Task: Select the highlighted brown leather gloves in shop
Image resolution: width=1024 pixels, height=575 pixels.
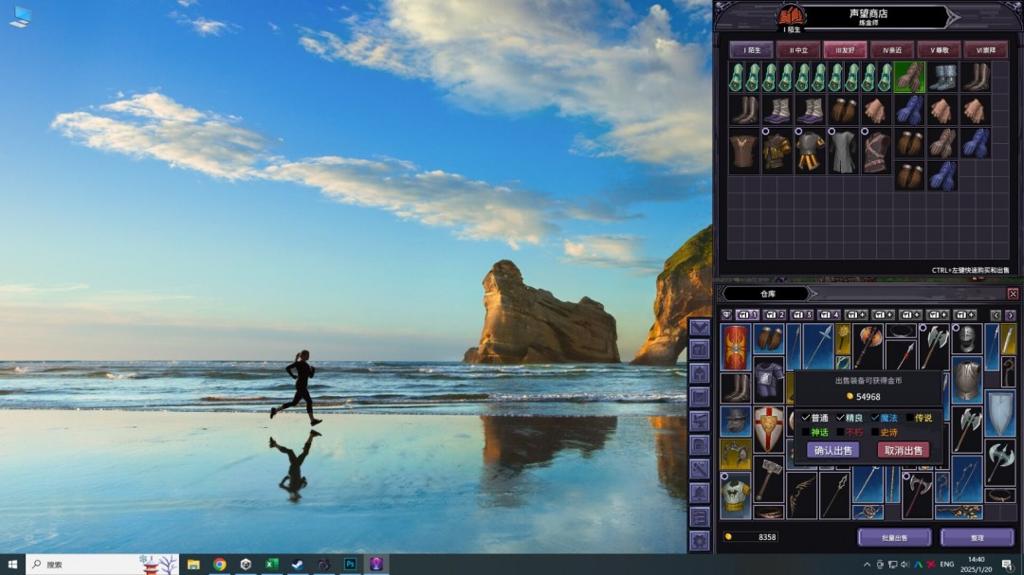Action: click(x=909, y=77)
